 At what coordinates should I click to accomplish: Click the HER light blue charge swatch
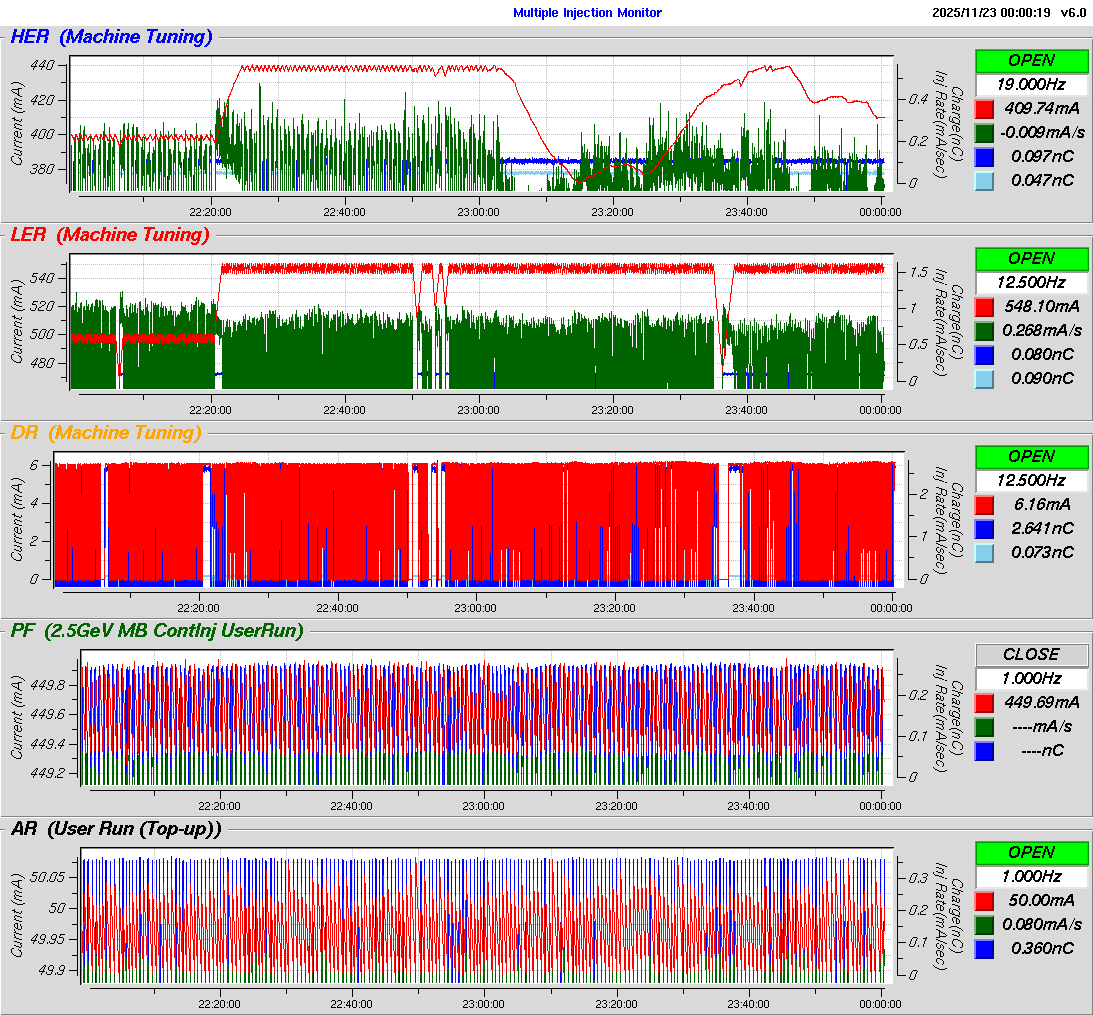click(x=984, y=180)
